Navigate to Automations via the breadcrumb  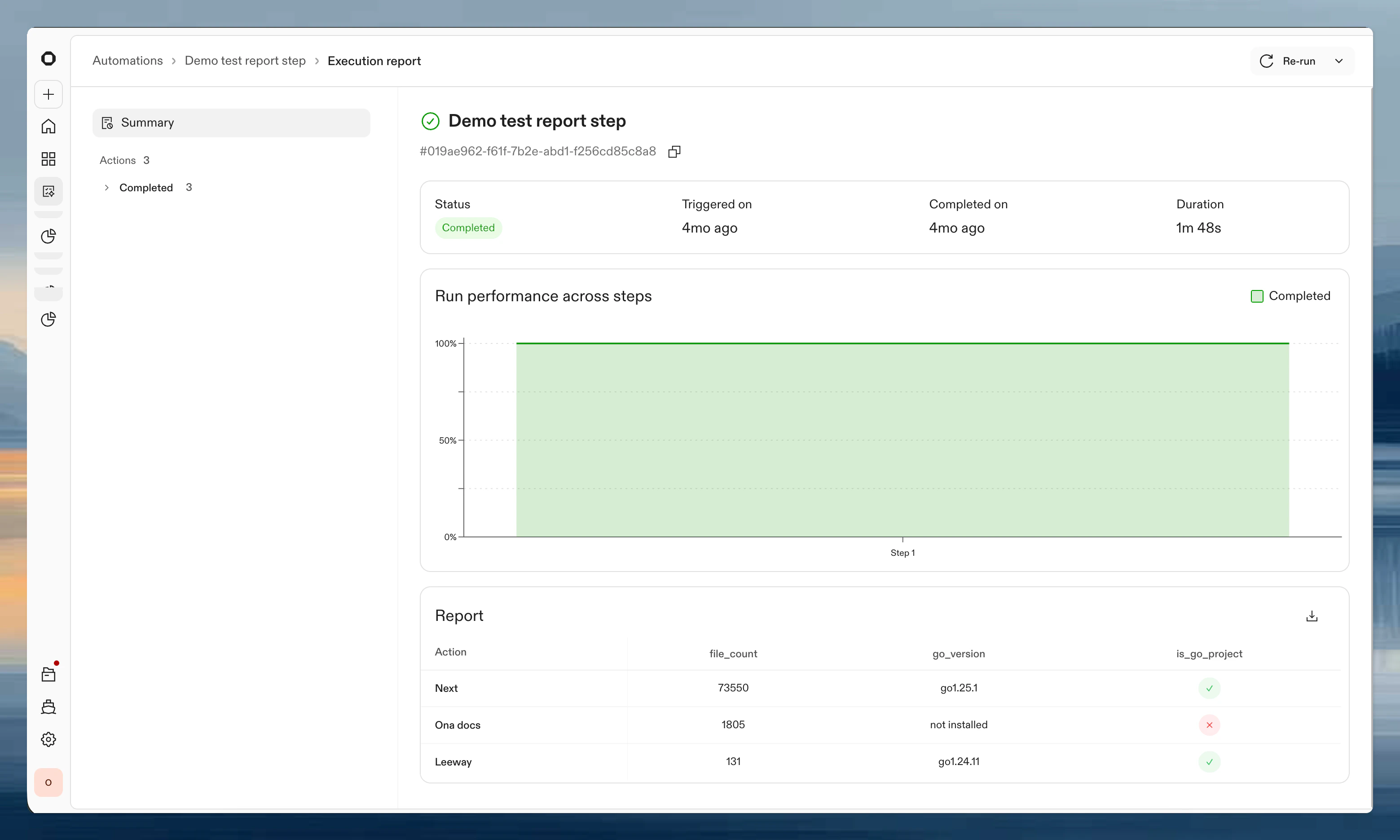coord(127,60)
